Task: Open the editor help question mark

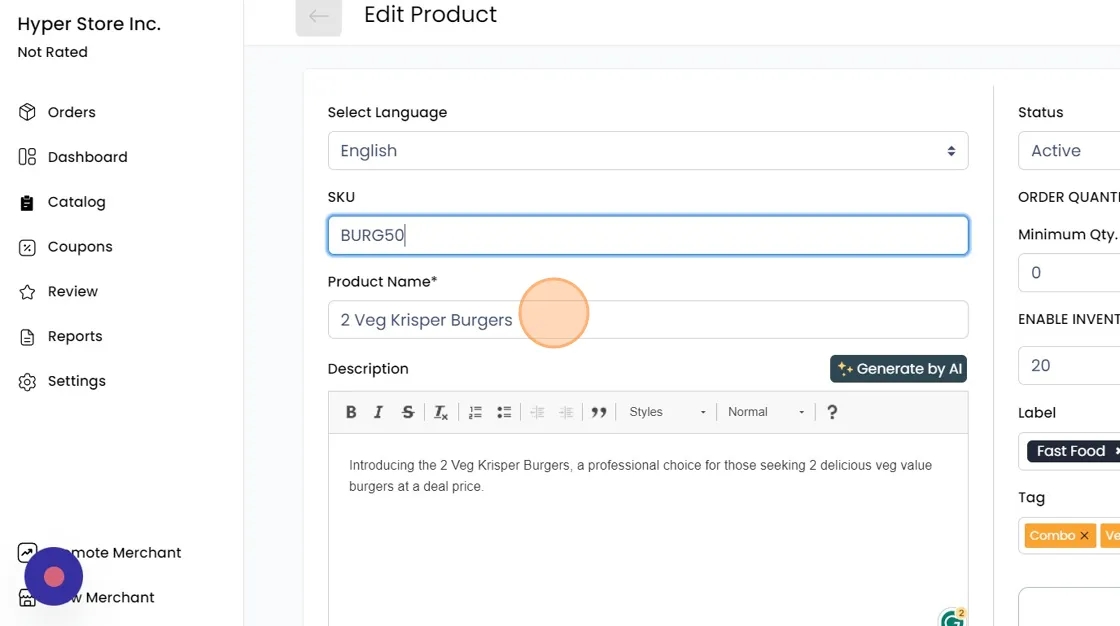Action: pyautogui.click(x=832, y=412)
